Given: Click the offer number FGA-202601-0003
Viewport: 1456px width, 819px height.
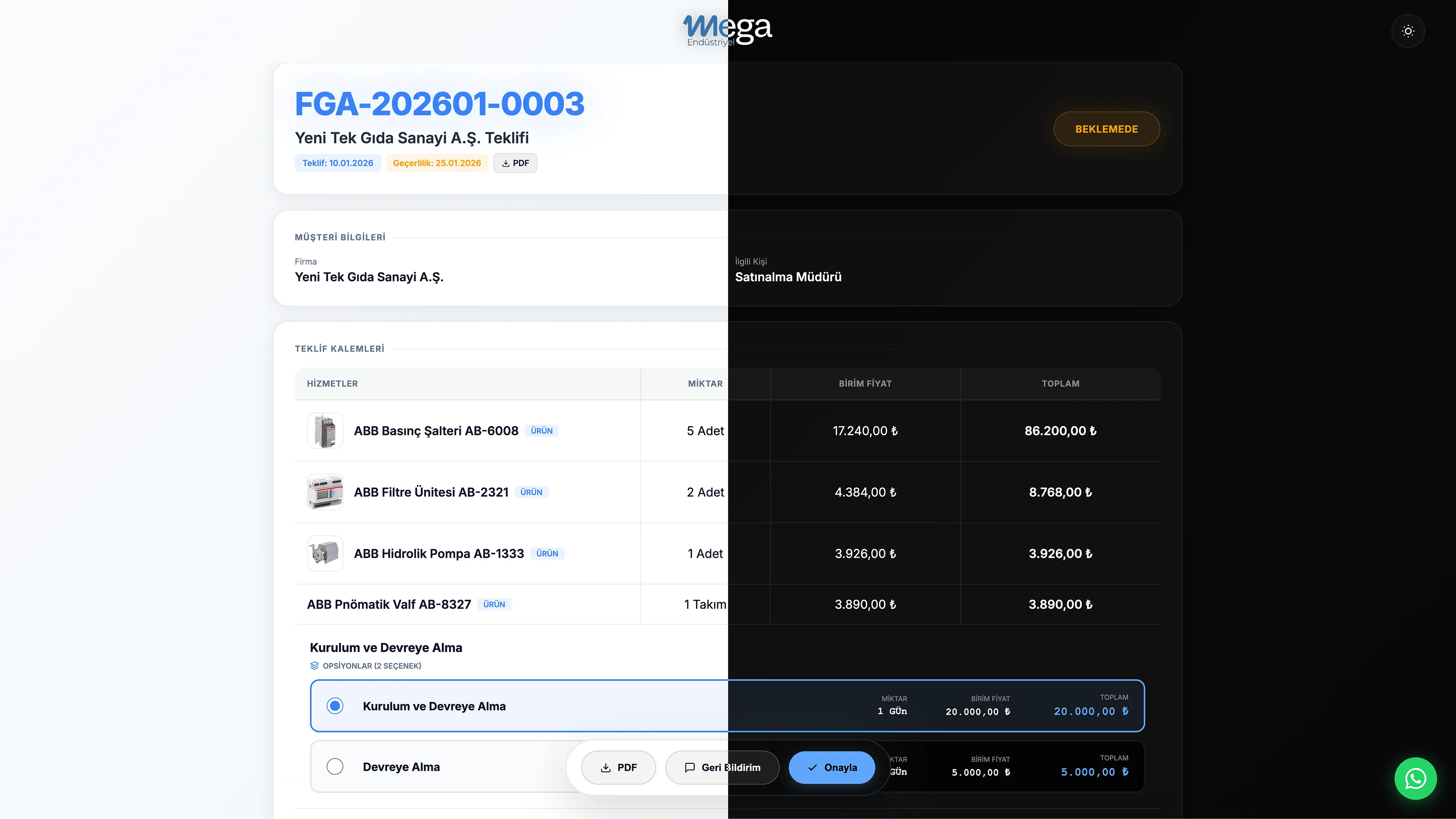Looking at the screenshot, I should coord(439,104).
